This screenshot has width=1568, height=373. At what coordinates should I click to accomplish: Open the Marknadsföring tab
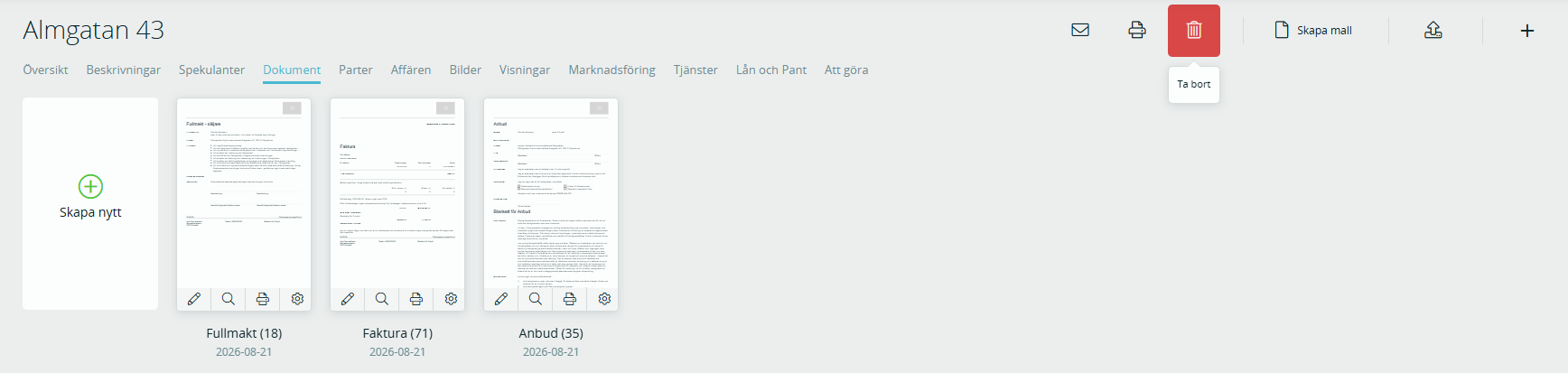[x=611, y=70]
